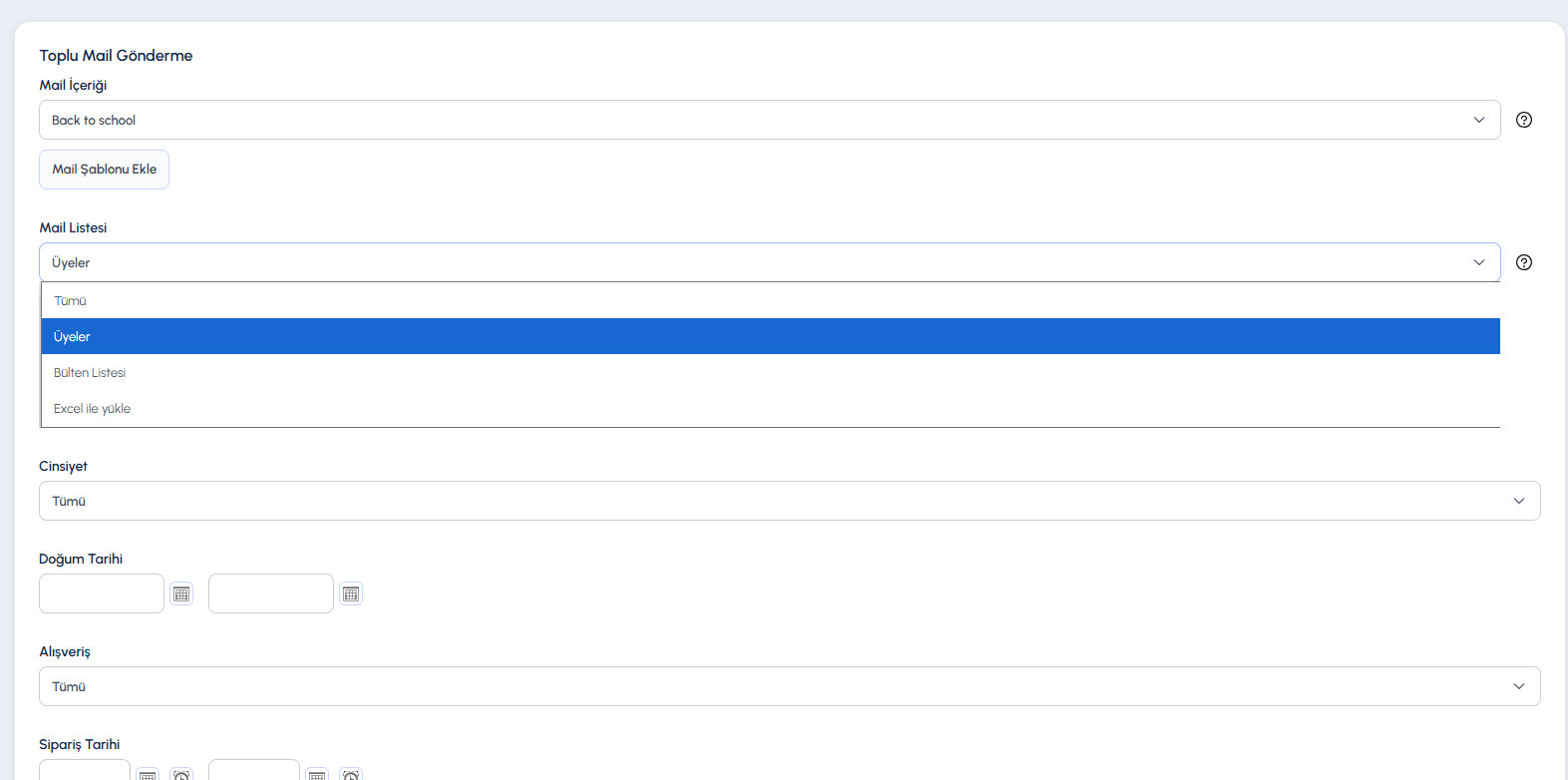This screenshot has width=1568, height=780.
Task: Choose Üyeler option in the open list
Action: 771,336
